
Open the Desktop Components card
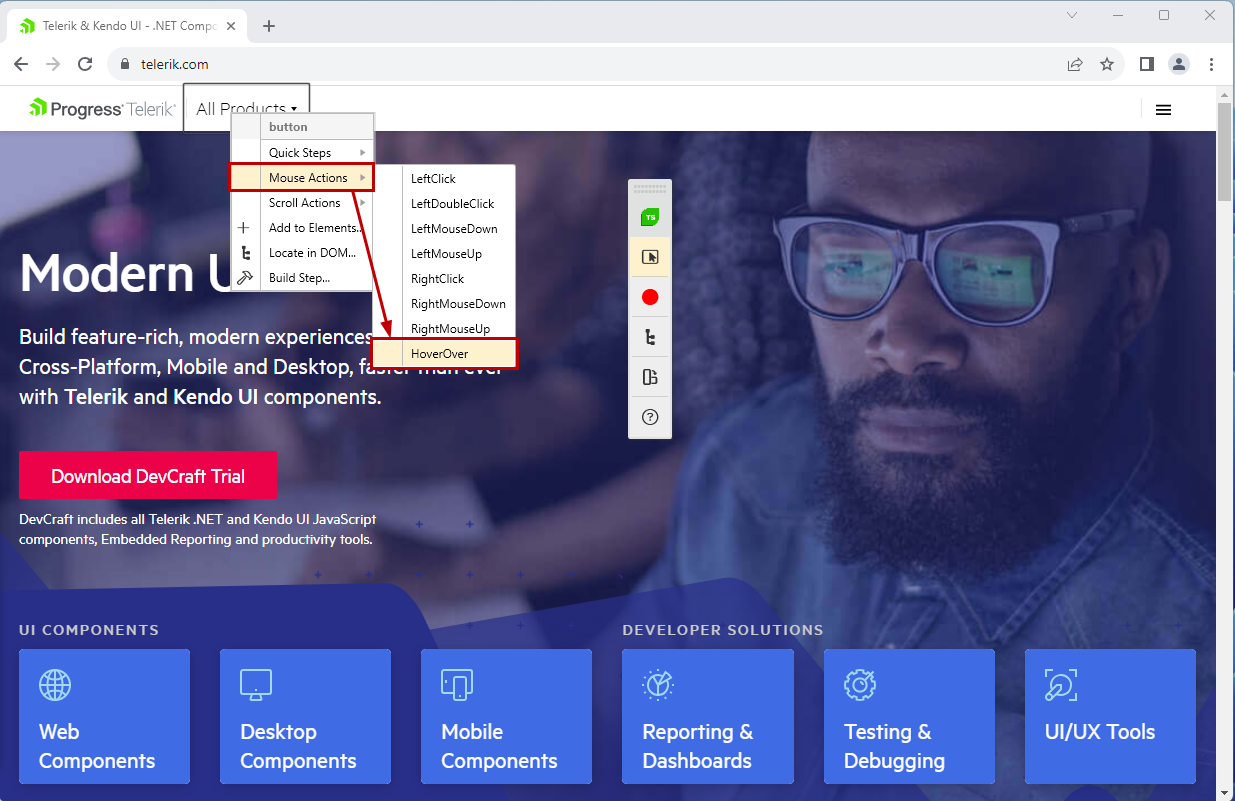click(305, 716)
